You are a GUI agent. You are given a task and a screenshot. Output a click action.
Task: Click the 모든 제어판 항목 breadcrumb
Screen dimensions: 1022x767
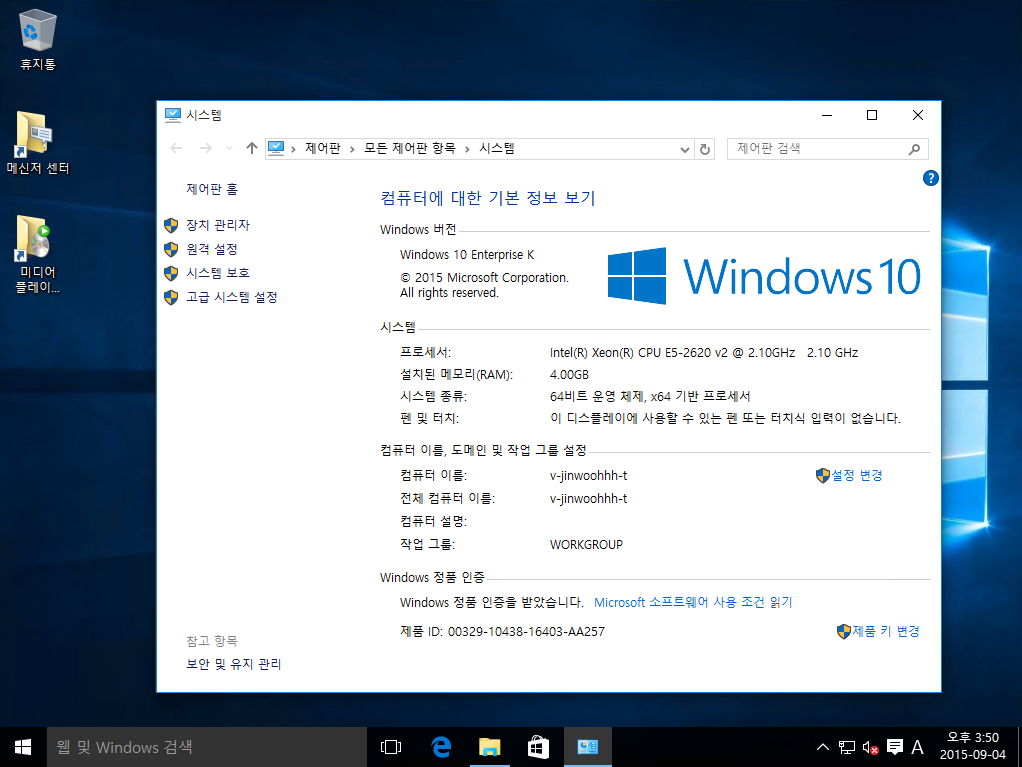(409, 149)
